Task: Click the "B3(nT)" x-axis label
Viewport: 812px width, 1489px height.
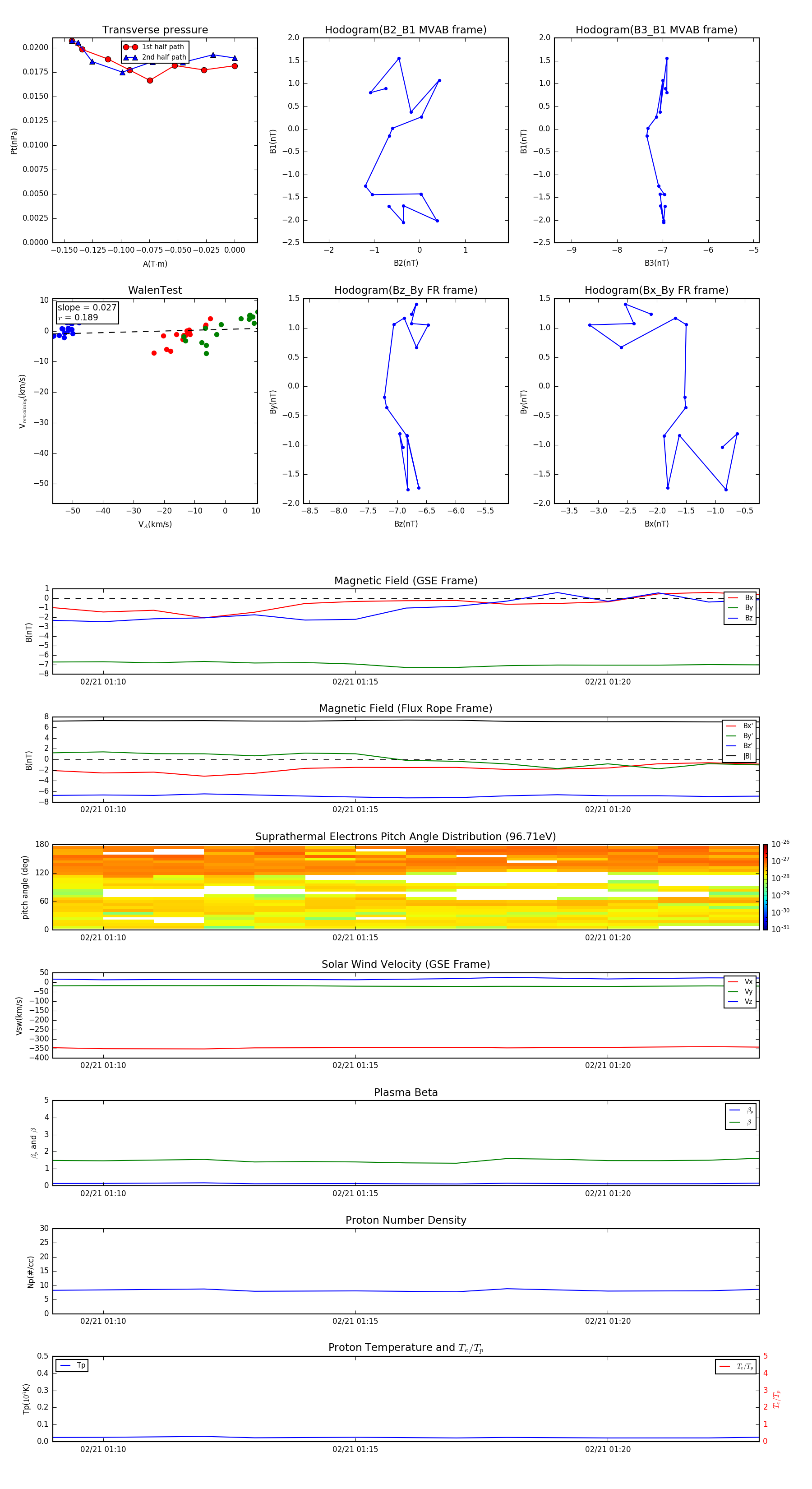Action: 656,263
